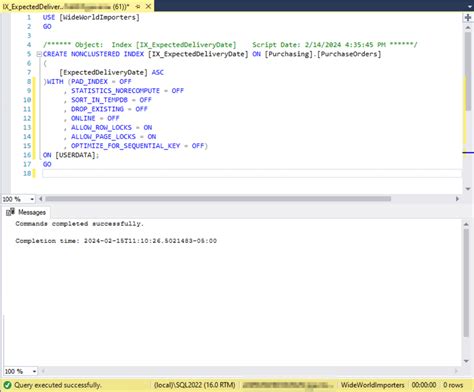Click 'PAD_INDEX = OFF' on line 8

point(101,82)
